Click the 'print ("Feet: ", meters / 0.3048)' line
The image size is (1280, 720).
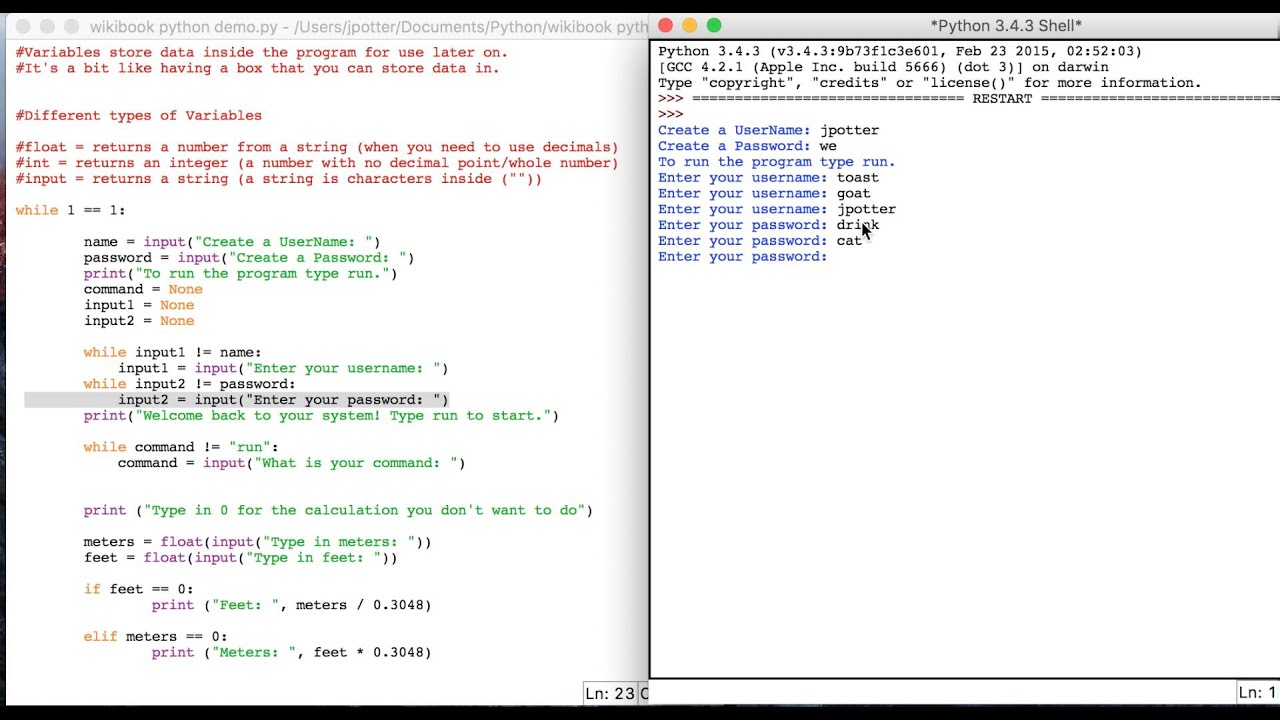pos(292,605)
